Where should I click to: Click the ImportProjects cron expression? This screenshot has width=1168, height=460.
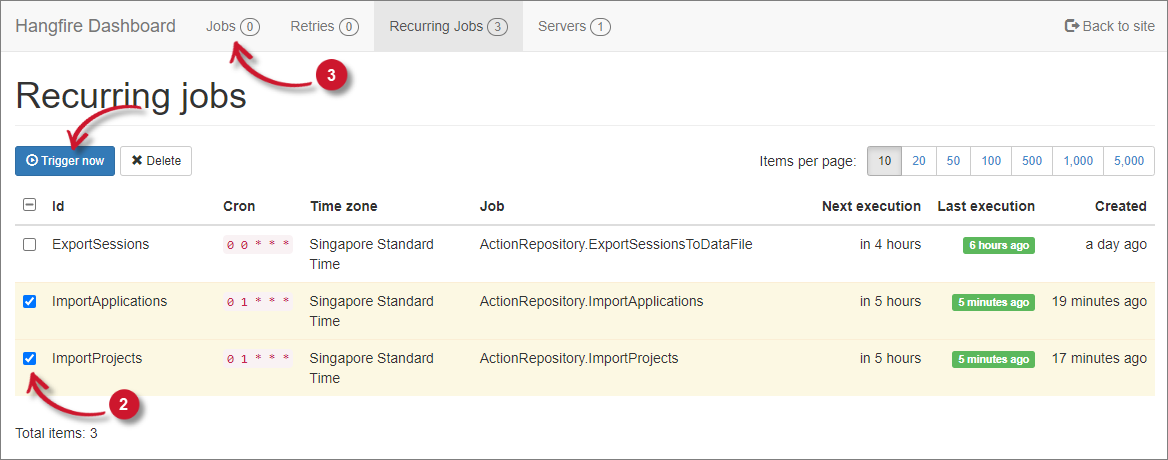pos(258,359)
